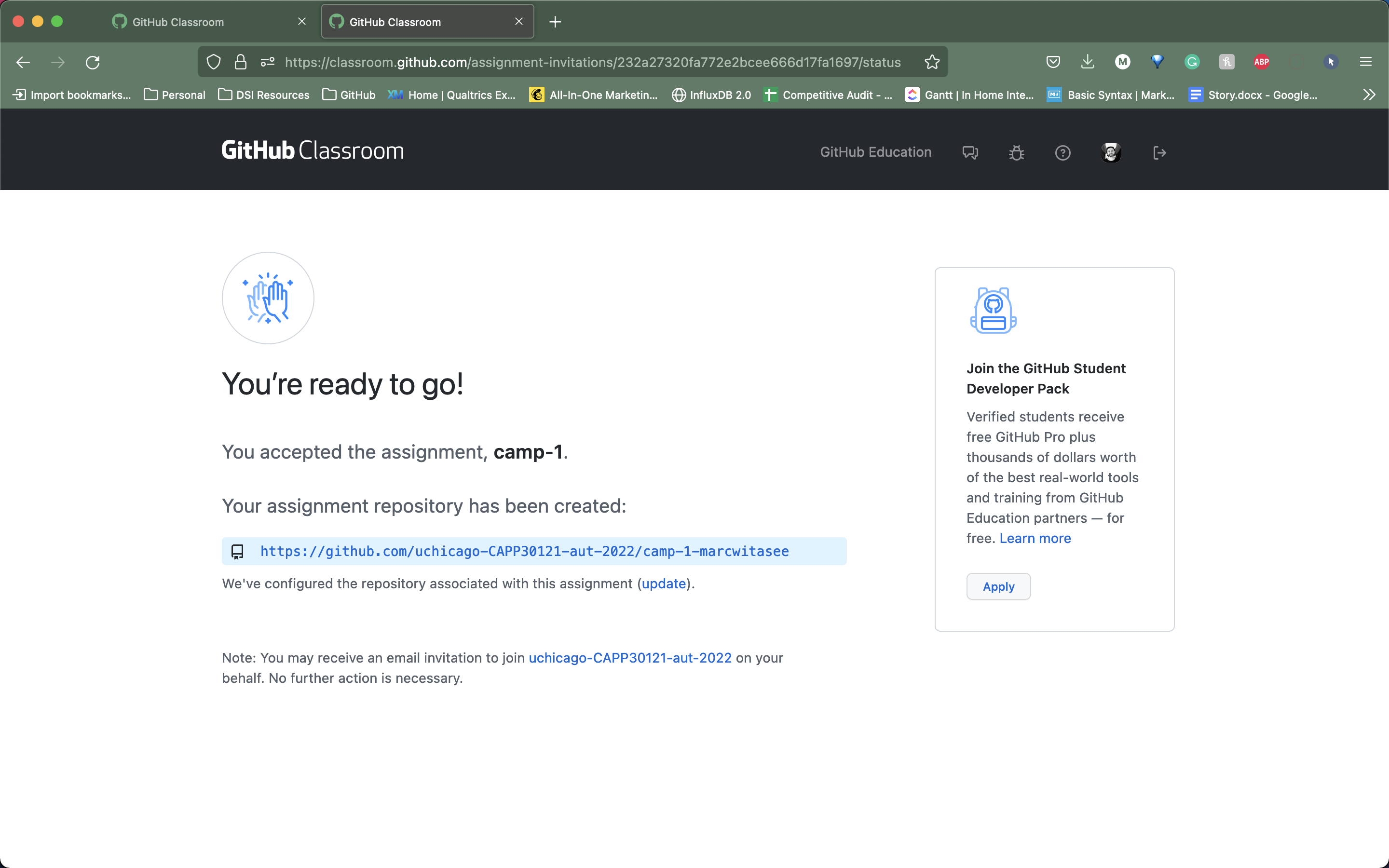This screenshot has width=1389, height=868.
Task: Click the repository icon next to link
Action: [237, 551]
